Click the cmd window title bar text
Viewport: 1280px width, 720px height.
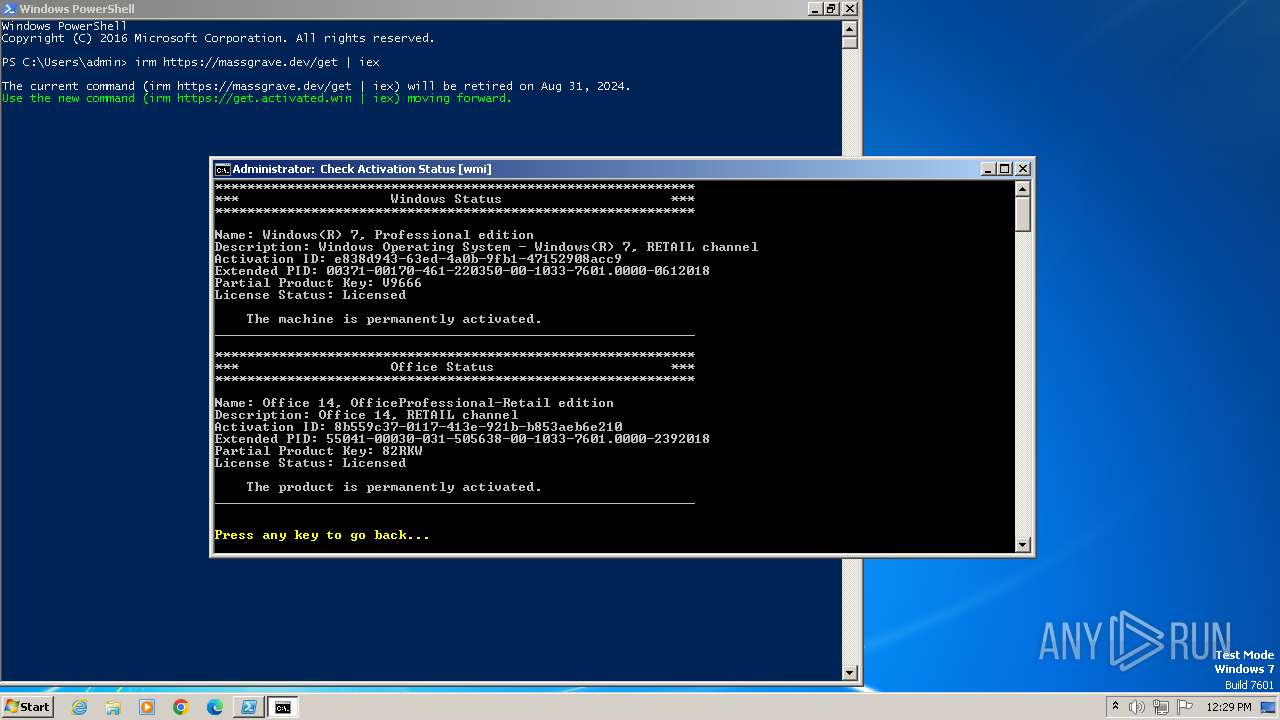362,169
